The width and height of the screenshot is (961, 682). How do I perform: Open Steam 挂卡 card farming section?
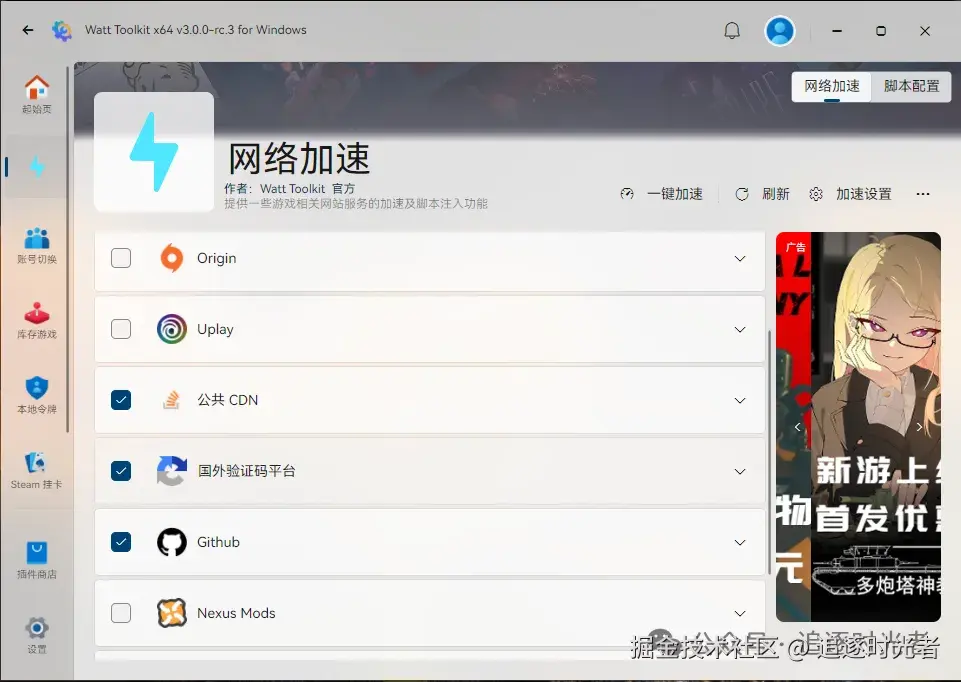(37, 465)
